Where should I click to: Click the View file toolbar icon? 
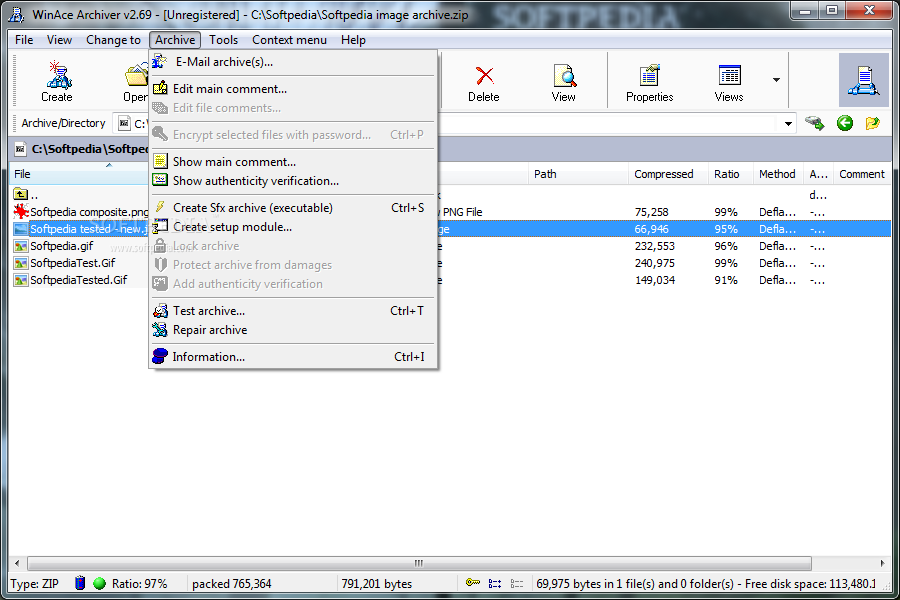coord(564,81)
